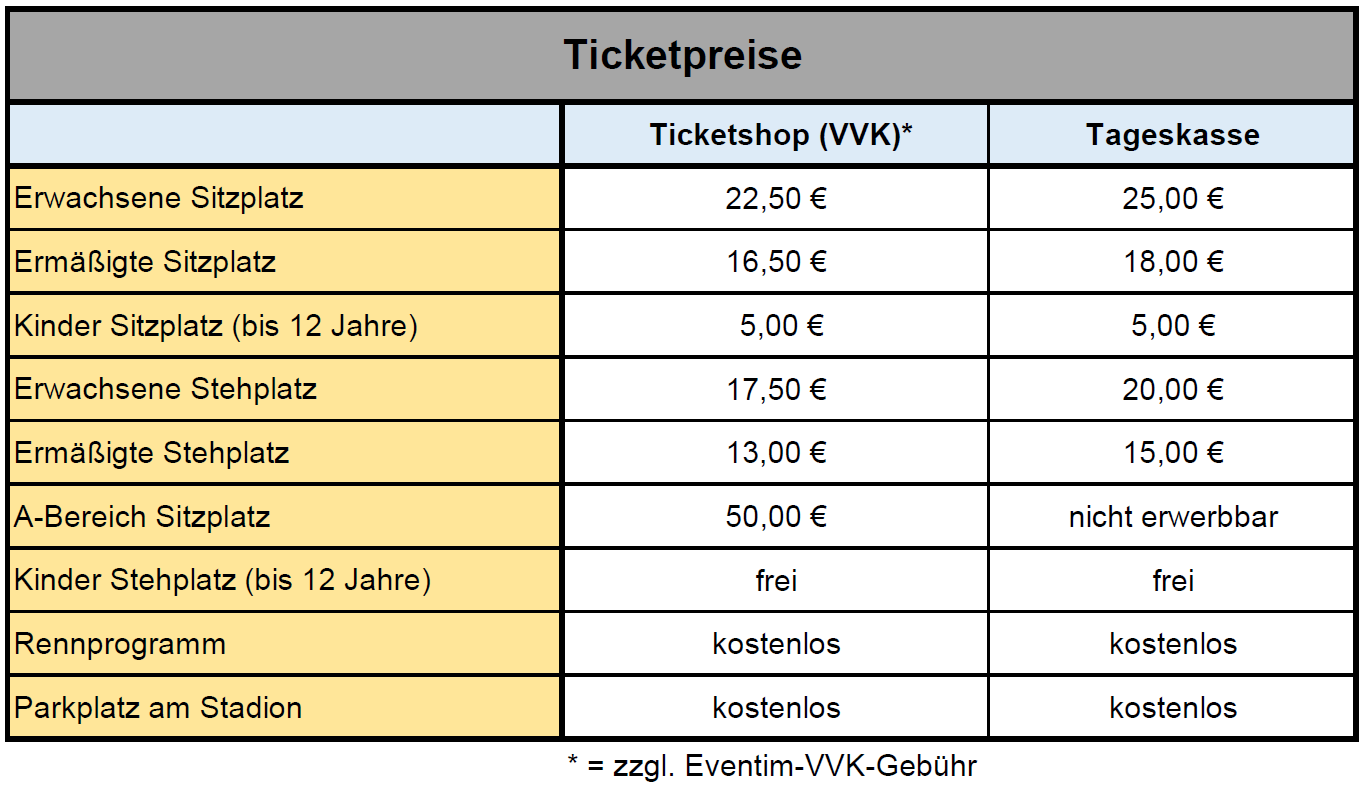This screenshot has height=785, width=1366.
Task: Click the Ticketpreise table title
Action: (x=683, y=55)
